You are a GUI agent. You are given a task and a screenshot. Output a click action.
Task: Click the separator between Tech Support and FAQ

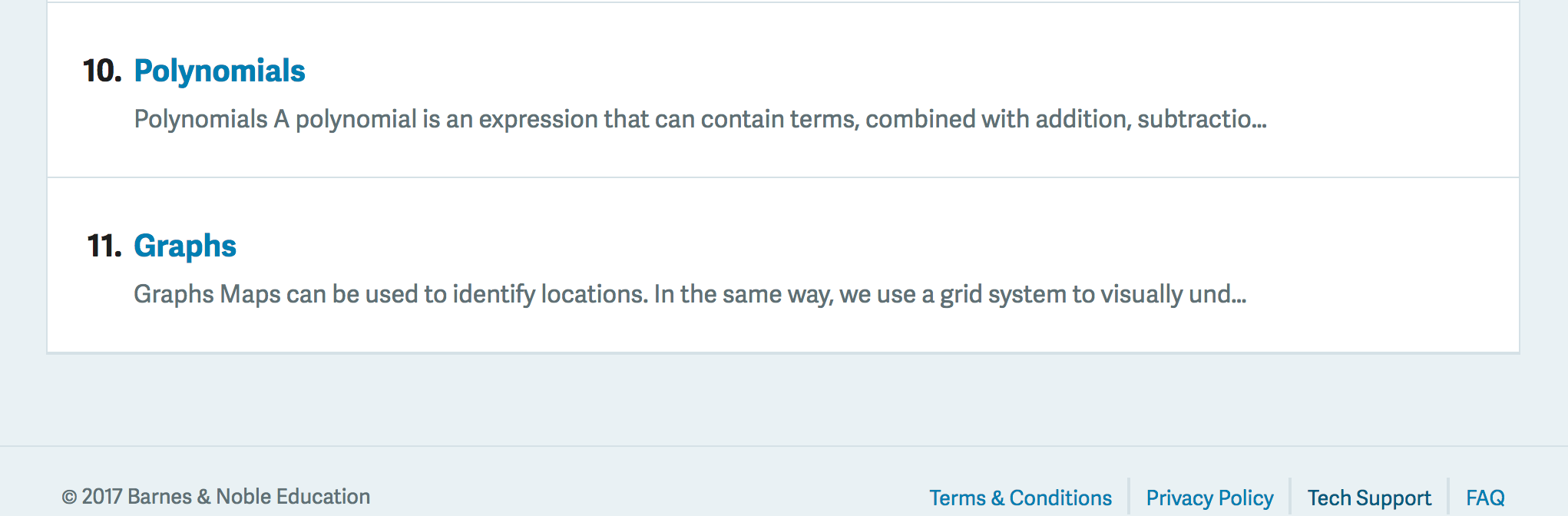click(x=1448, y=496)
